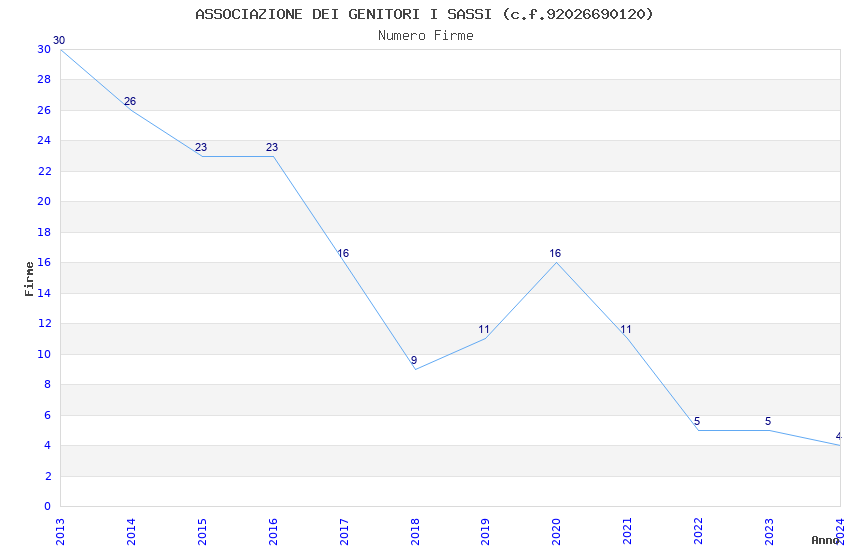Click the data label 30 at 2013
The width and height of the screenshot is (850, 550).
pos(59,40)
